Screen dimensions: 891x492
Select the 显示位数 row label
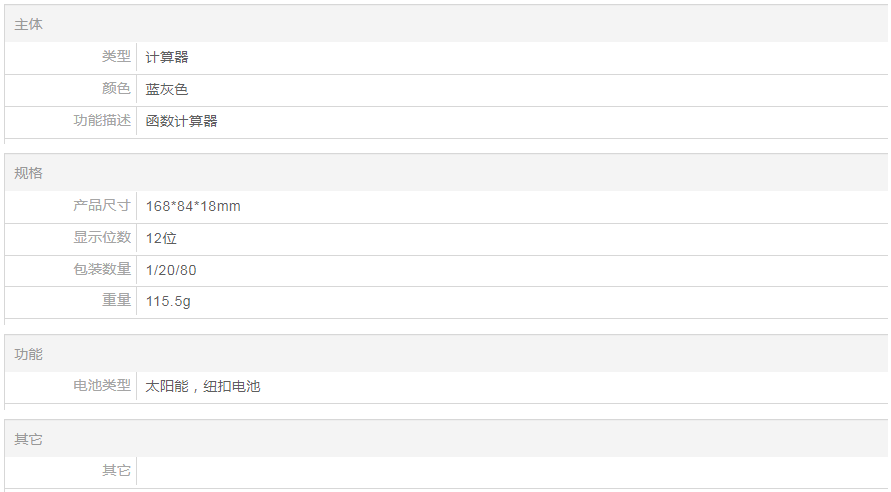coord(102,238)
